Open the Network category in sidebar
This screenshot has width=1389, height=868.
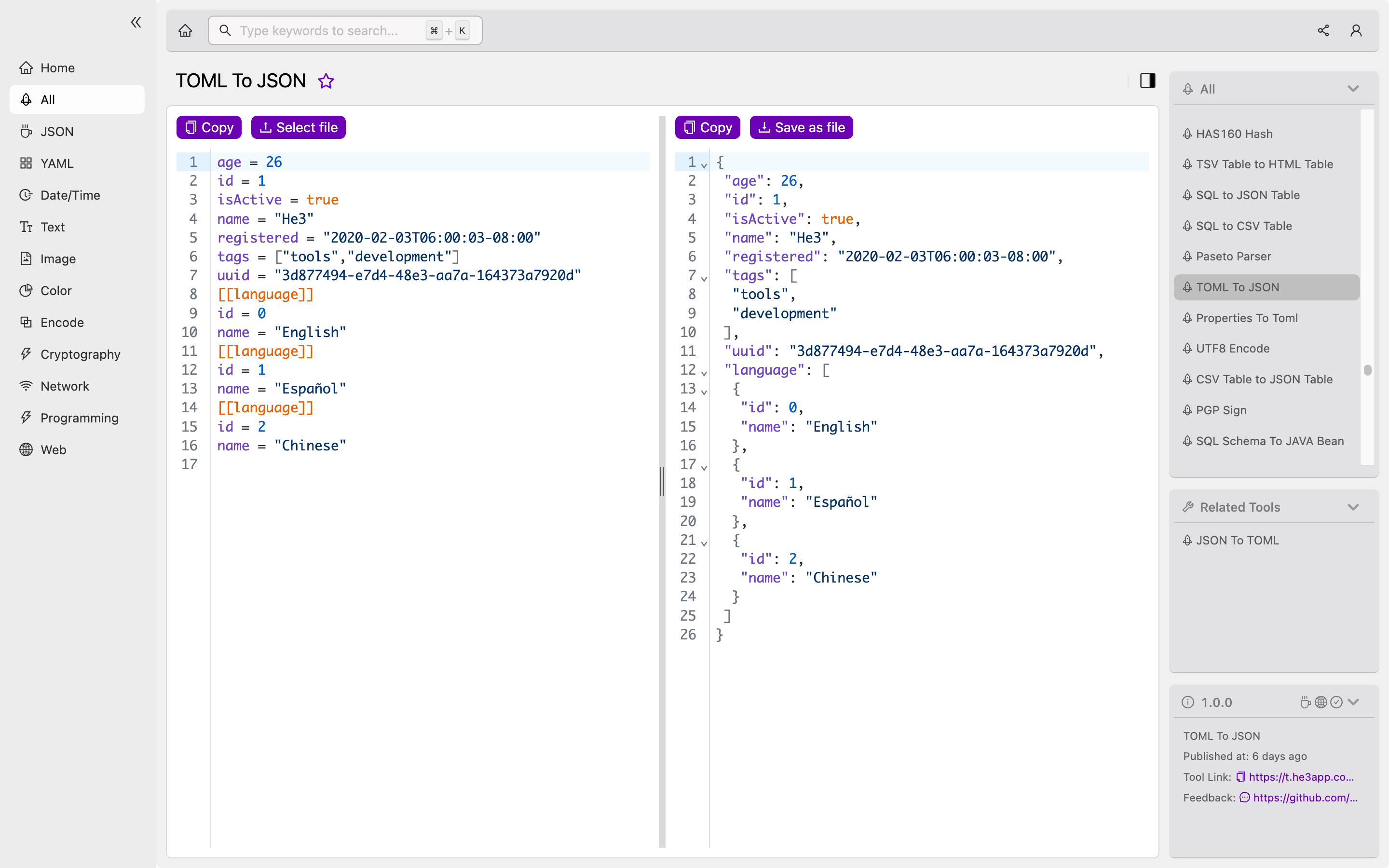[77, 386]
